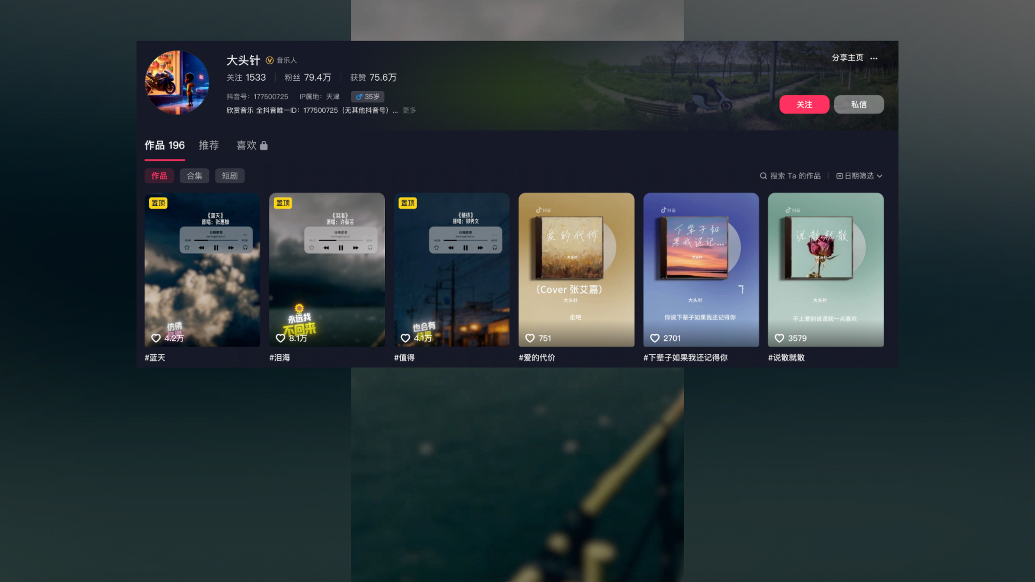This screenshot has height=582, width=1035.
Task: Open the 日期筛选 dropdown
Action: (x=859, y=175)
